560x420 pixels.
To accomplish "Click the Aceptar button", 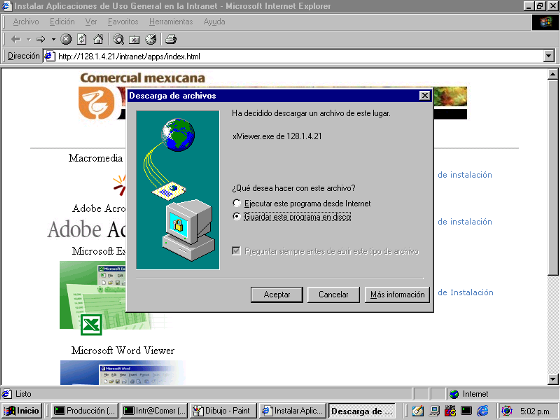I will [277, 295].
